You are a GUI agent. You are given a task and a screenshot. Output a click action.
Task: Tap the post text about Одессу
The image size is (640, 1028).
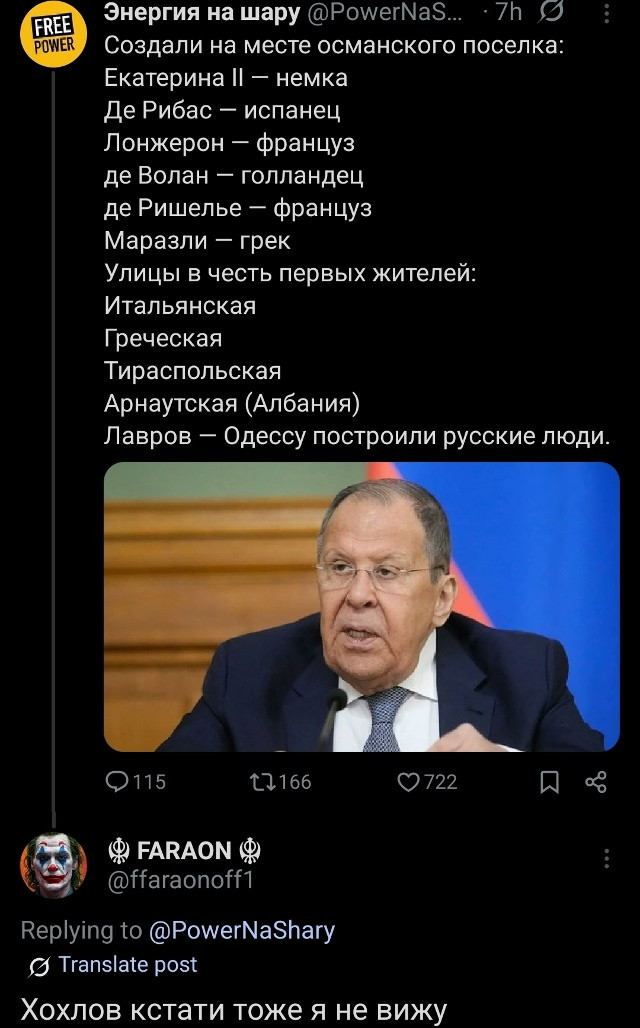357,436
